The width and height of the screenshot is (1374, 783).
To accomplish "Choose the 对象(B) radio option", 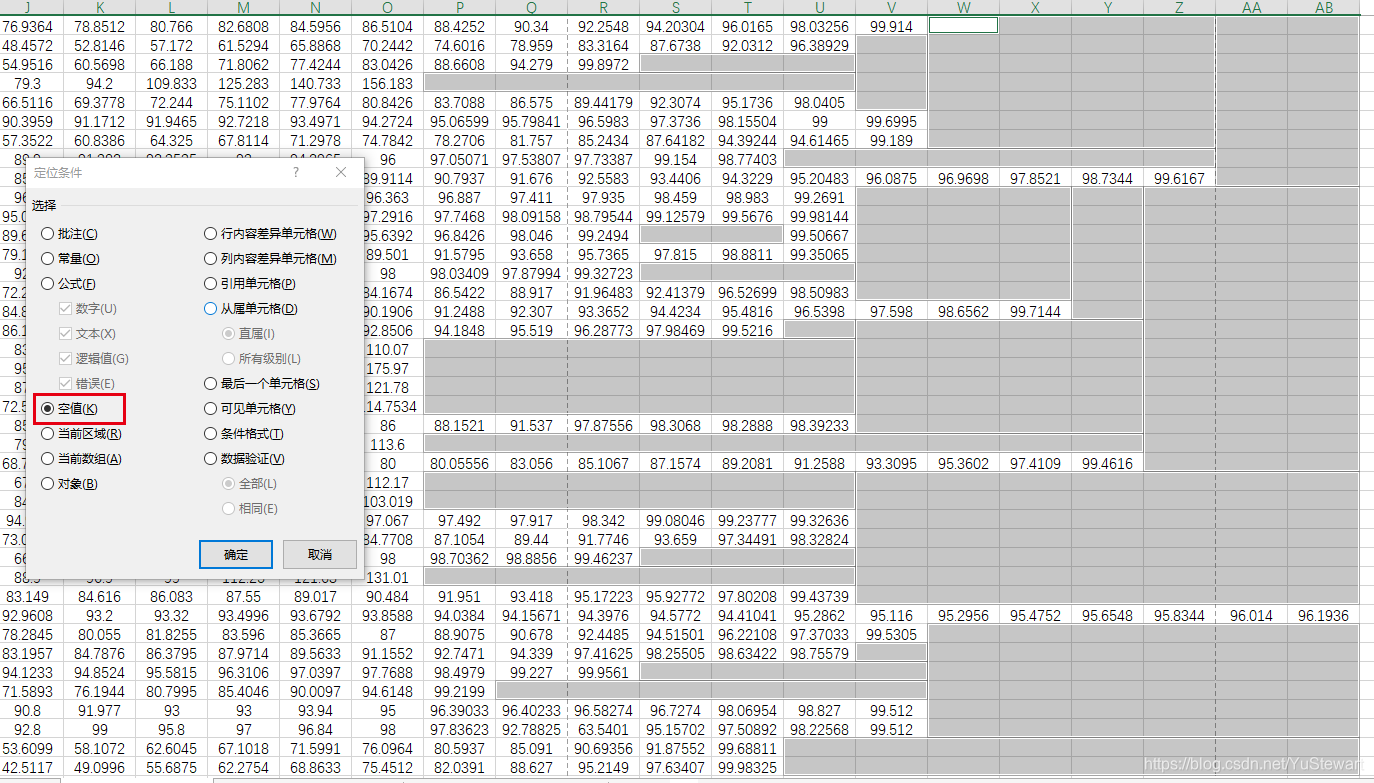I will [69, 484].
